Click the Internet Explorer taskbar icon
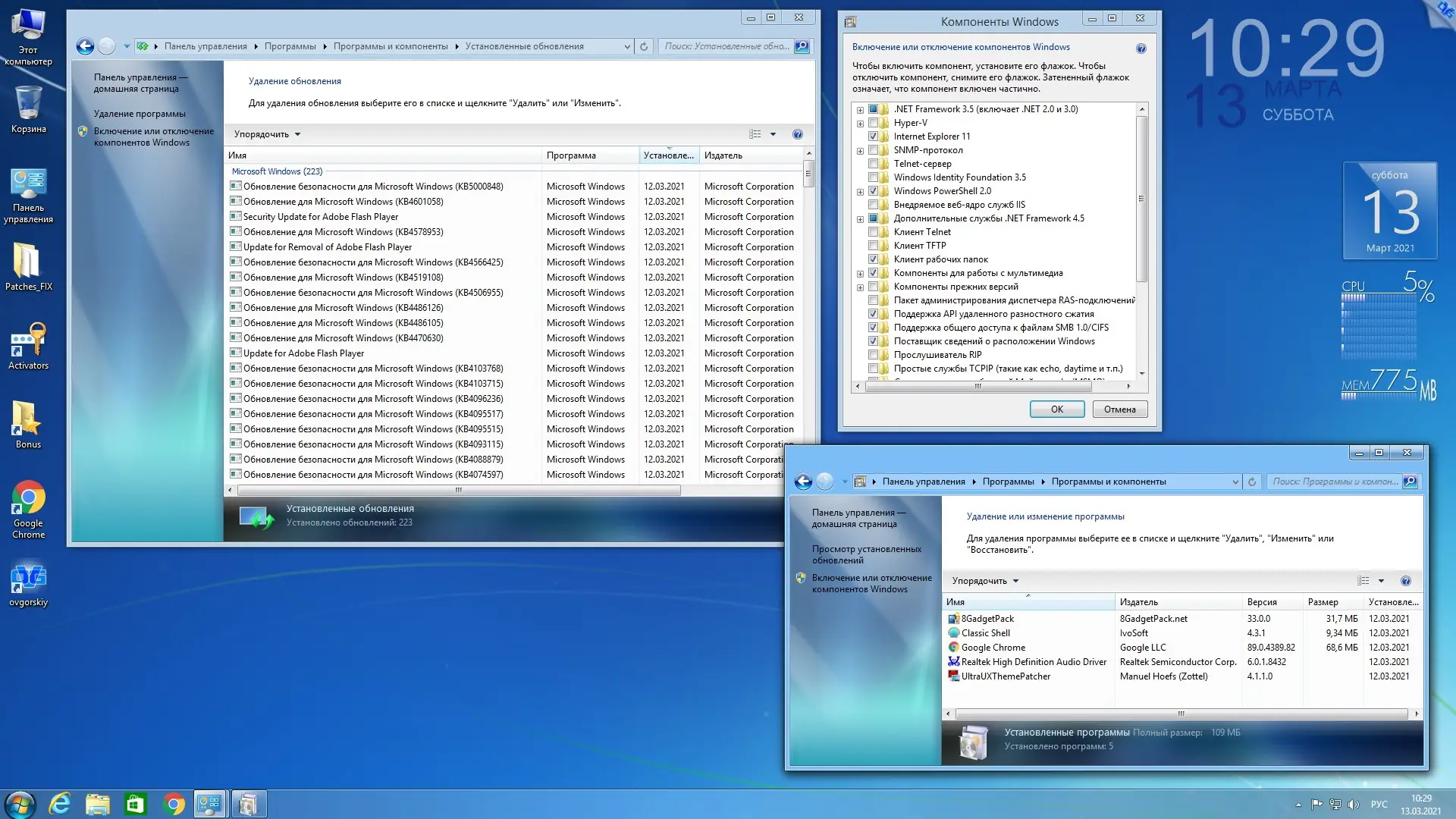This screenshot has height=819, width=1456. pyautogui.click(x=59, y=804)
